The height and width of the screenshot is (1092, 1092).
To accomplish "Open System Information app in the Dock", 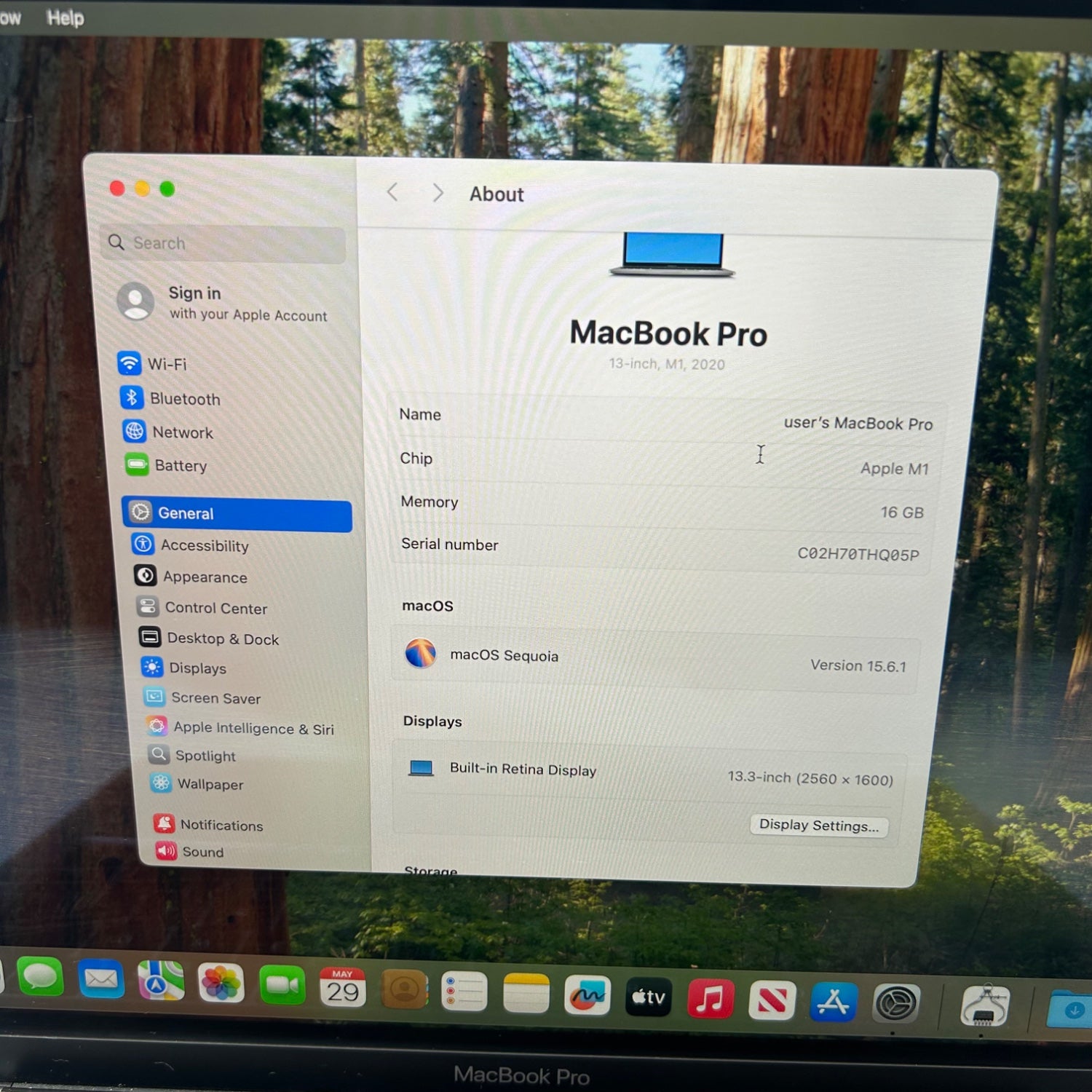I will [x=985, y=1006].
